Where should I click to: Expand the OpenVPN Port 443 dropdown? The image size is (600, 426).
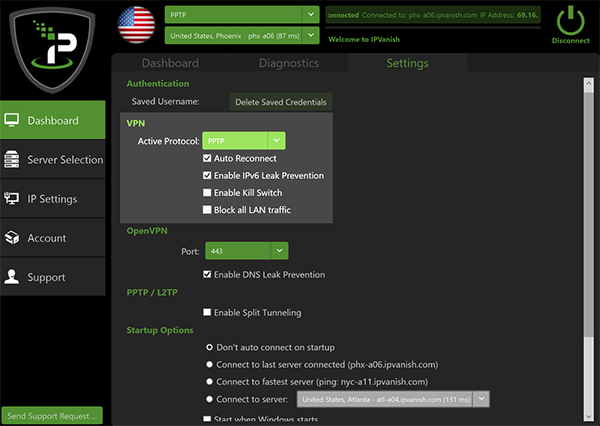(247, 251)
